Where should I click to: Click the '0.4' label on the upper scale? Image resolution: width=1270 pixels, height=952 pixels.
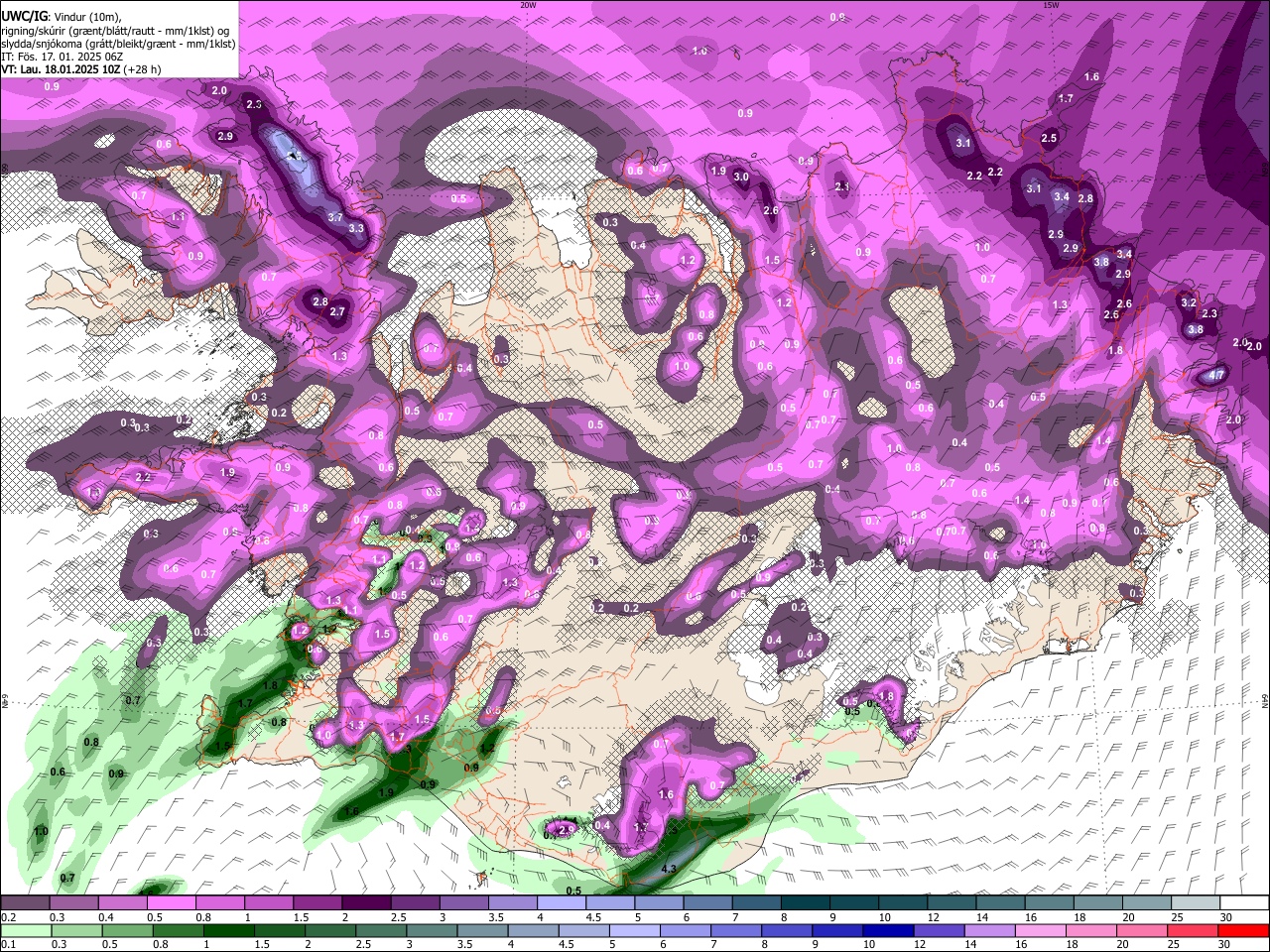(x=106, y=917)
